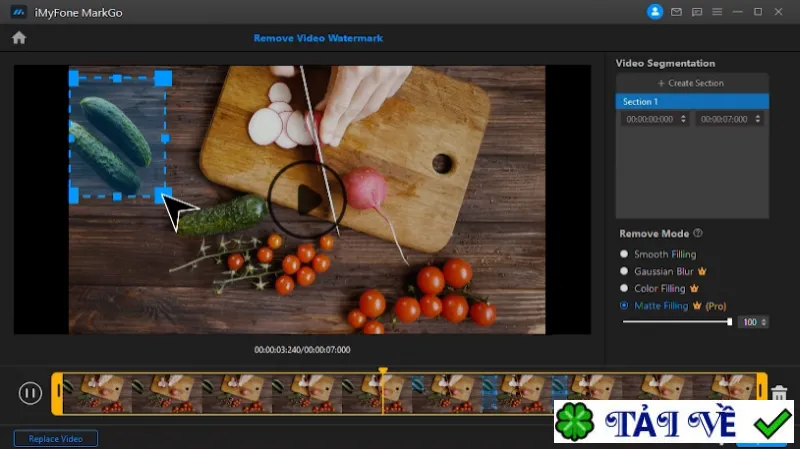Click the Remove Mode help icon
Screen dimensions: 800x449
point(698,233)
